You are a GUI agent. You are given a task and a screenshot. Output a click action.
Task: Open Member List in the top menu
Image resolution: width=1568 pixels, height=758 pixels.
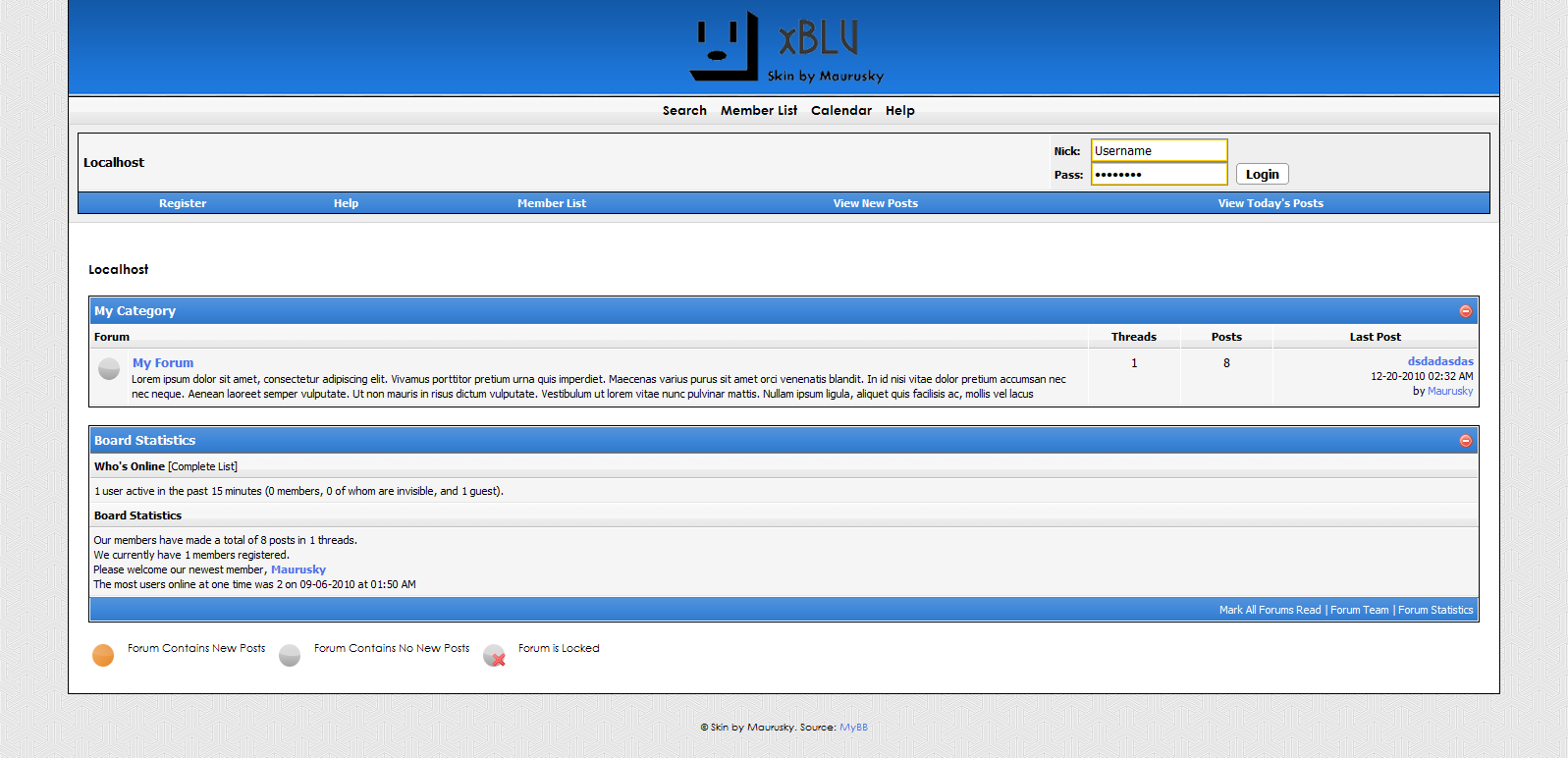[759, 111]
